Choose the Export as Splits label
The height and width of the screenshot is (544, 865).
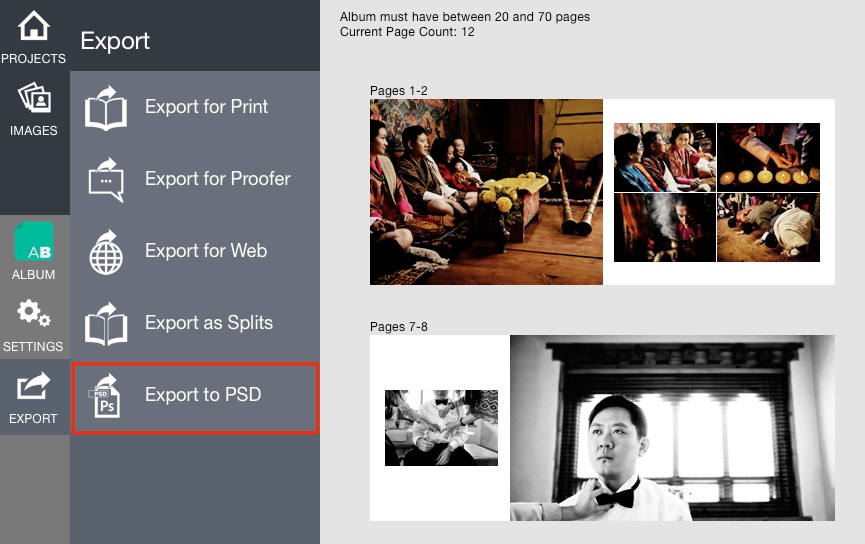point(209,323)
